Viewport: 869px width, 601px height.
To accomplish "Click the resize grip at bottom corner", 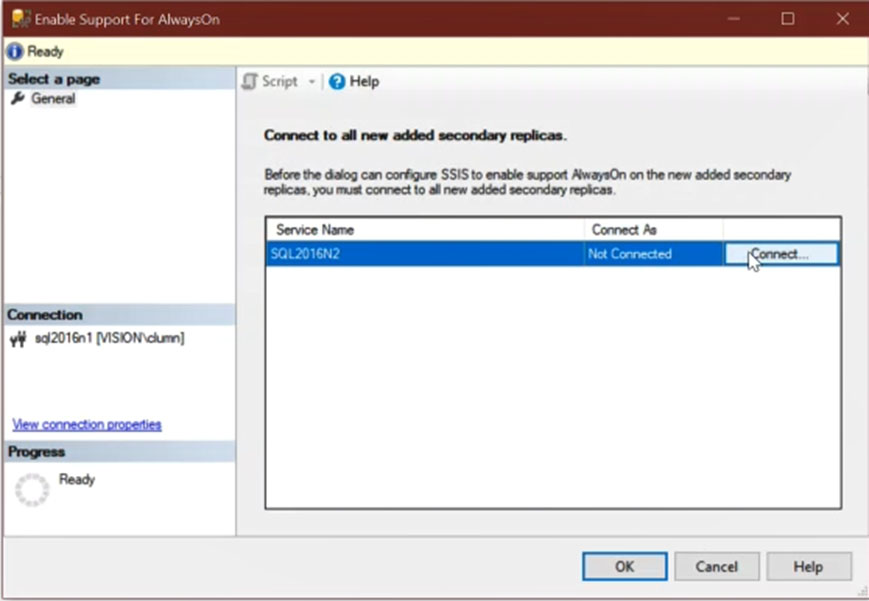I will 861,592.
